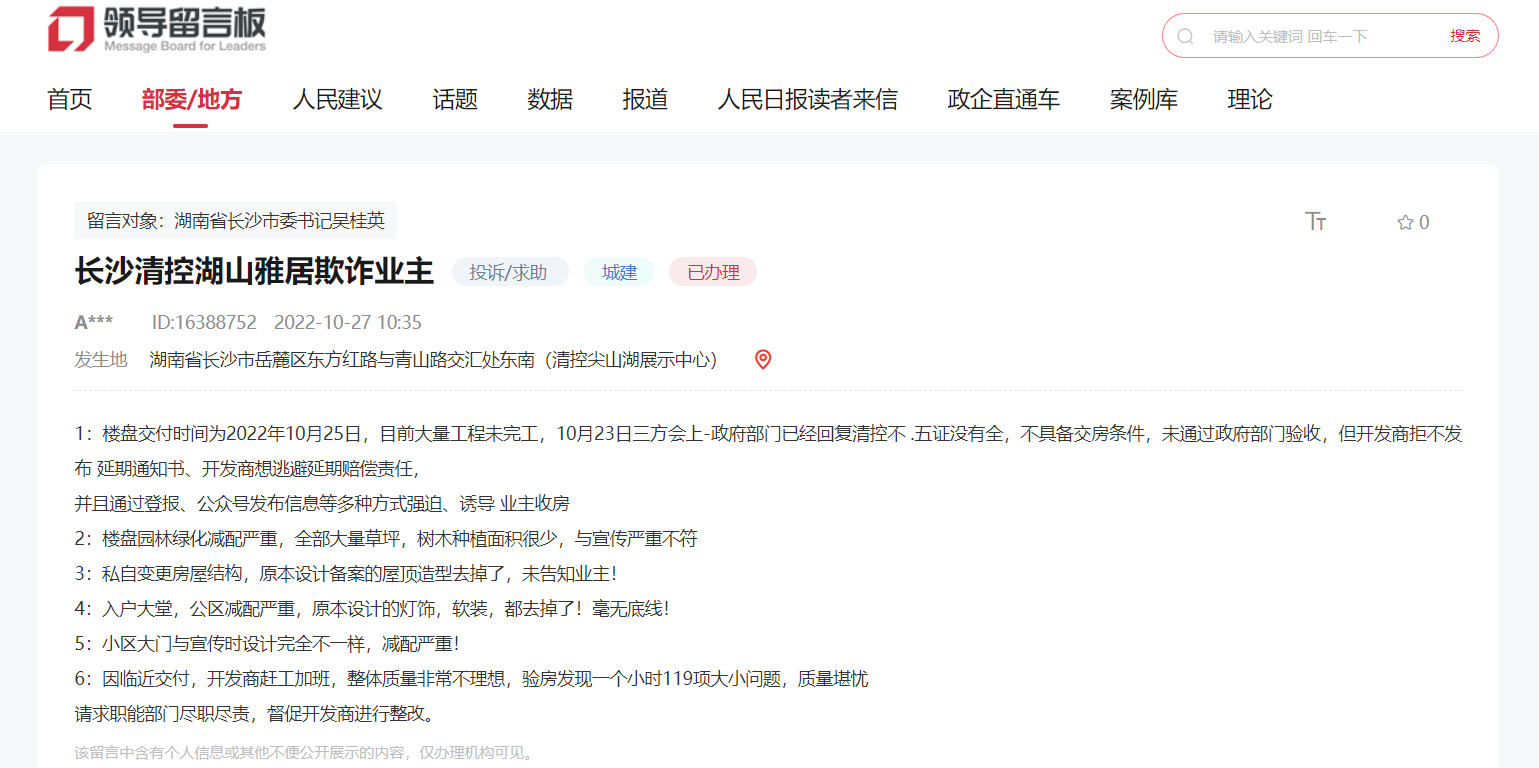This screenshot has height=768, width=1539.
Task: Click the date 2022-10-27 10:35
Action: 348,322
